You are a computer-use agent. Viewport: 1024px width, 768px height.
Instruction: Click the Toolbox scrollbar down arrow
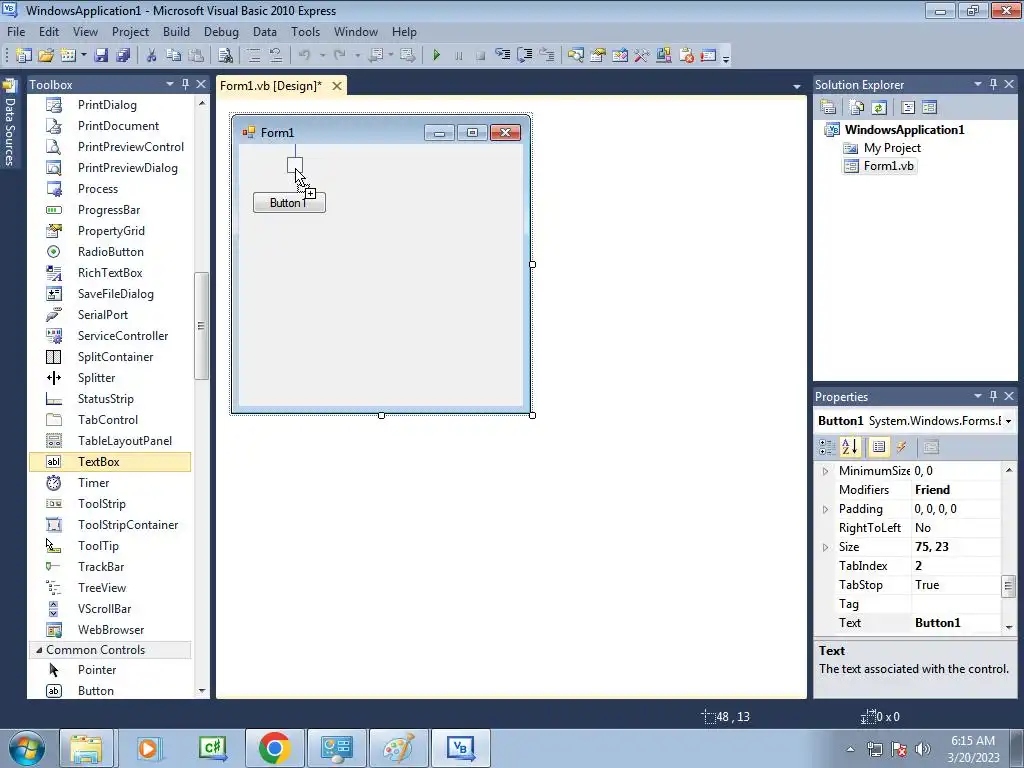pos(202,690)
